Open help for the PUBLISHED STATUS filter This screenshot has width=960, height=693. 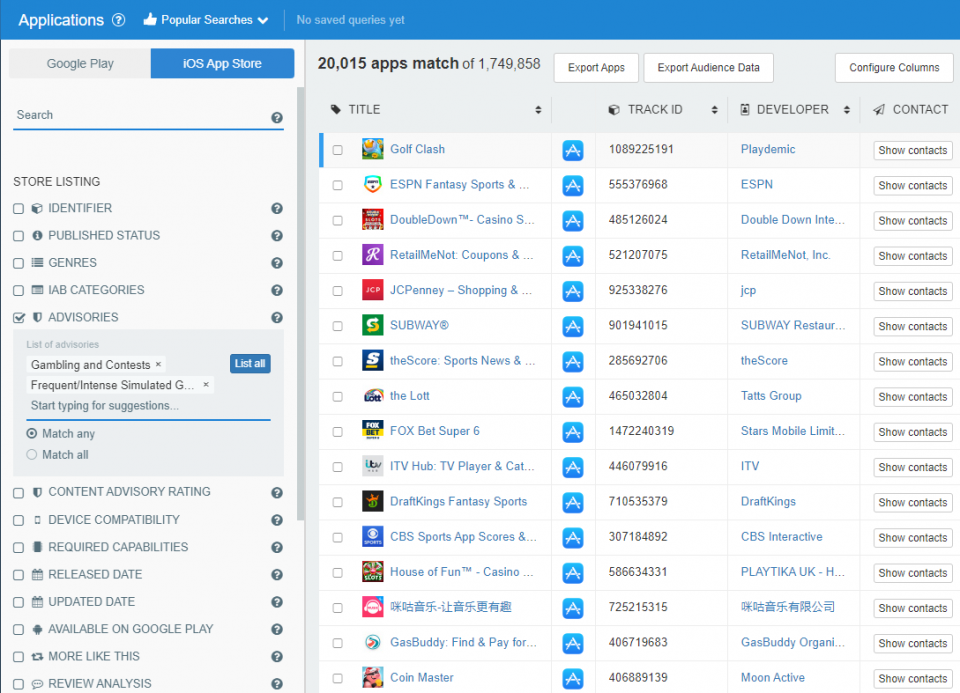coord(277,236)
